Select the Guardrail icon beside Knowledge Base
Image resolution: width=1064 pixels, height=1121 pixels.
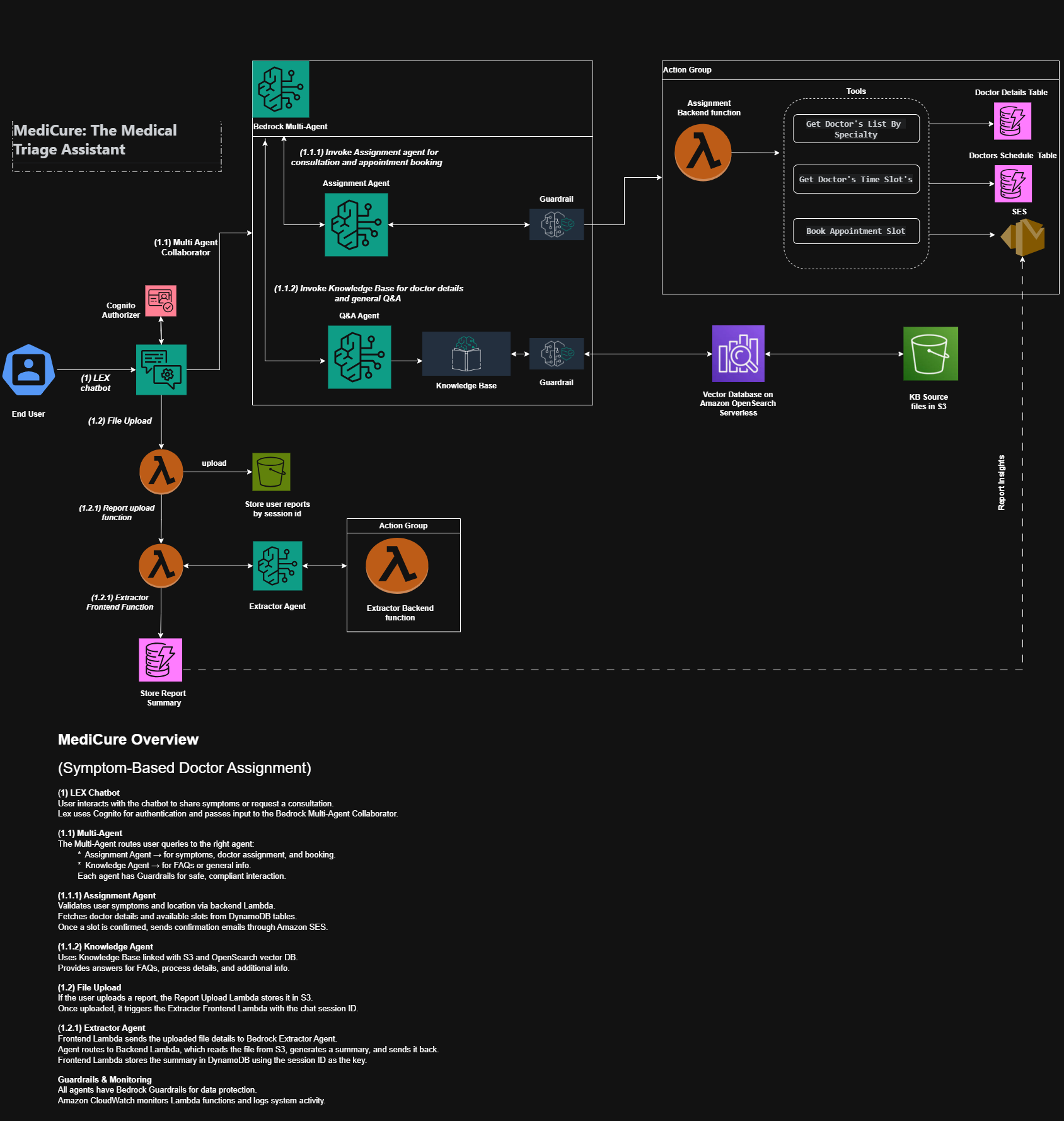click(557, 354)
